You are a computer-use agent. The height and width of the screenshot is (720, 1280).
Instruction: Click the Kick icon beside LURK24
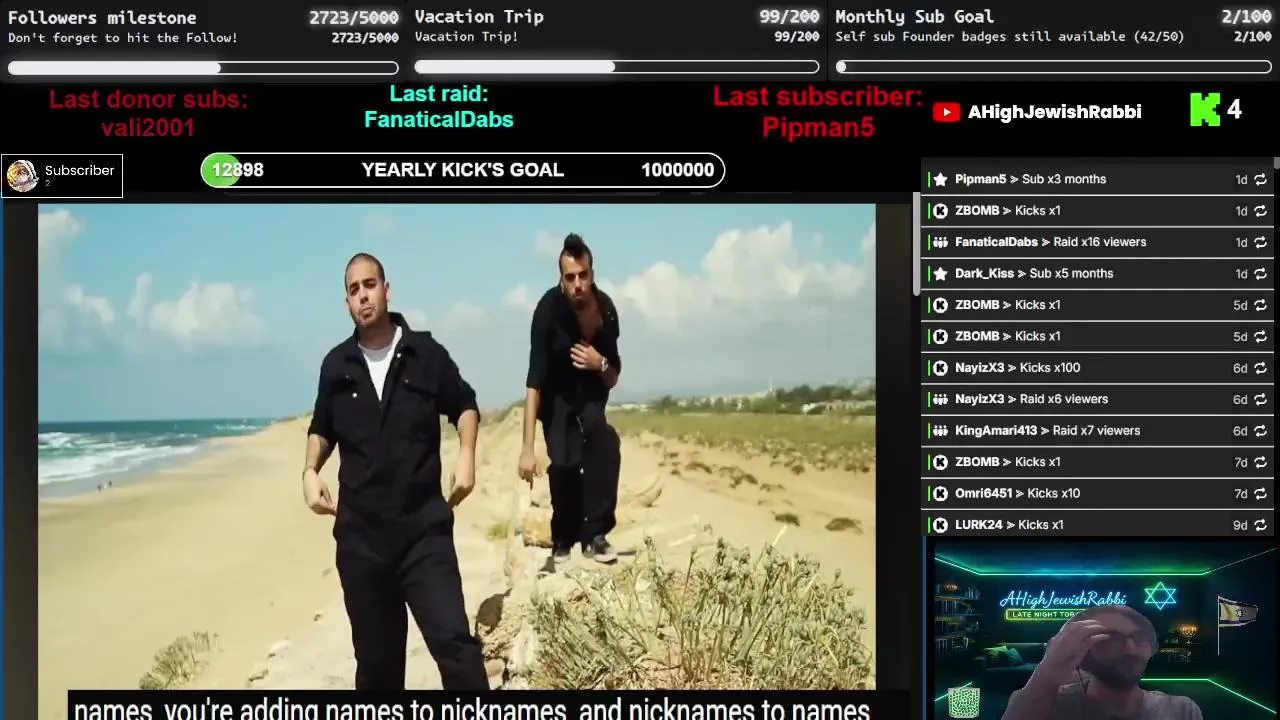(x=940, y=525)
